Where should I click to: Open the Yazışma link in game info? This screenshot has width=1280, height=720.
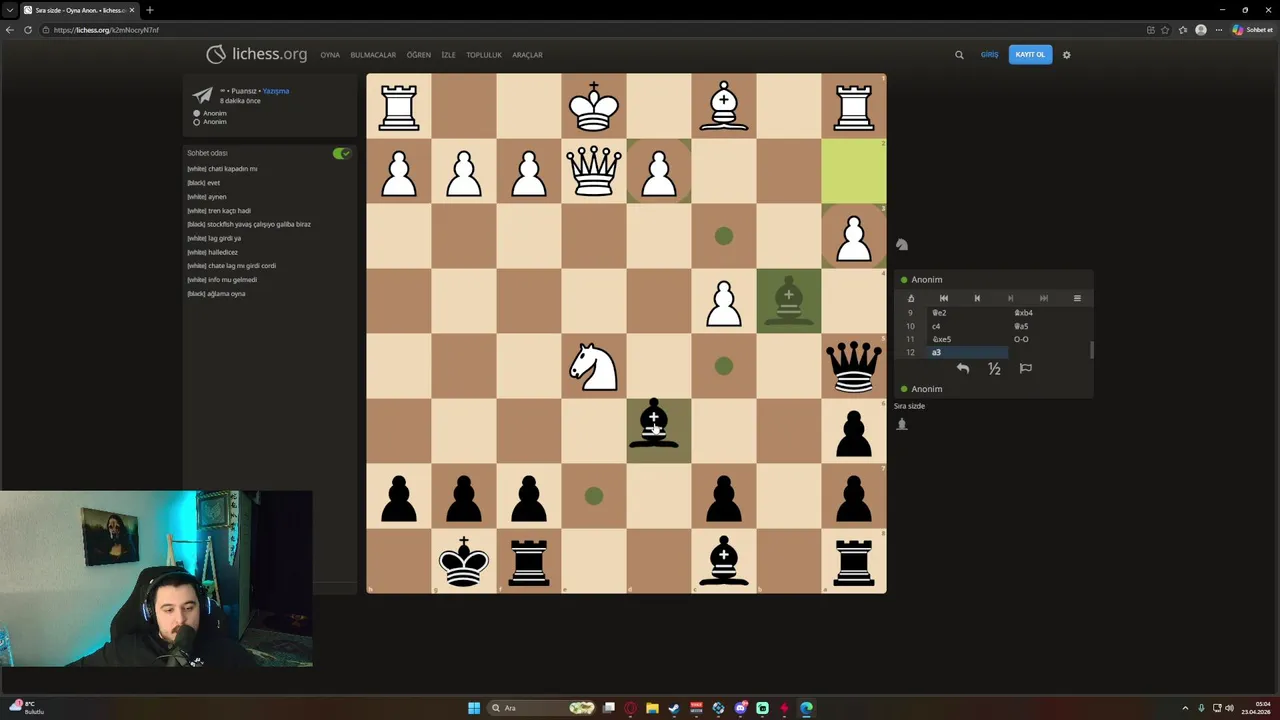pos(276,91)
